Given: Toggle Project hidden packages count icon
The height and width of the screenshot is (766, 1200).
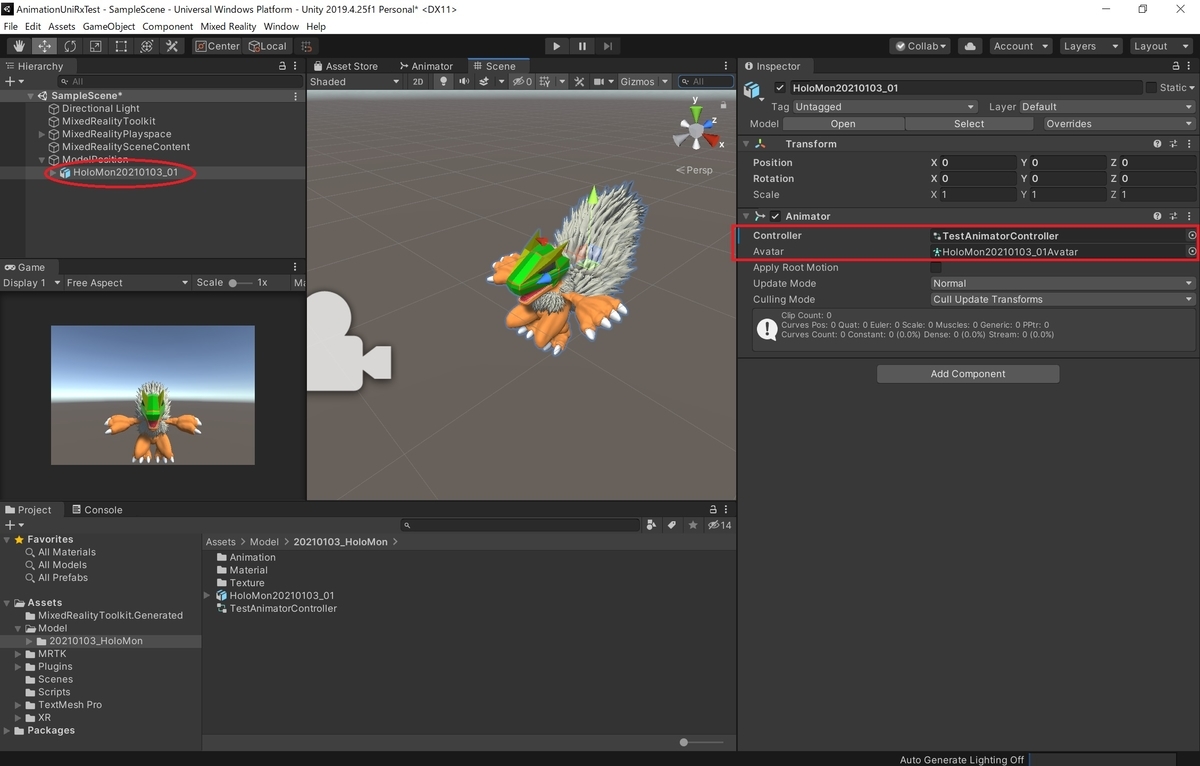Looking at the screenshot, I should (719, 524).
